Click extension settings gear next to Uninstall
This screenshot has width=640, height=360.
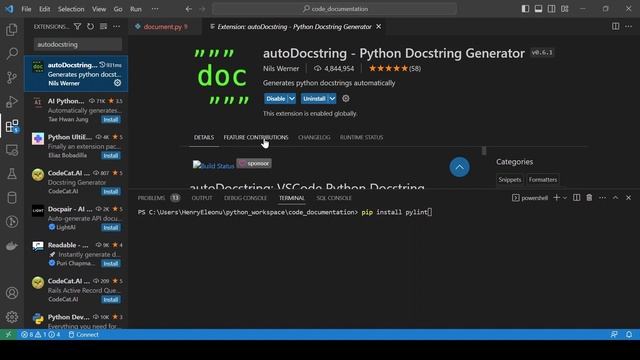pos(346,98)
